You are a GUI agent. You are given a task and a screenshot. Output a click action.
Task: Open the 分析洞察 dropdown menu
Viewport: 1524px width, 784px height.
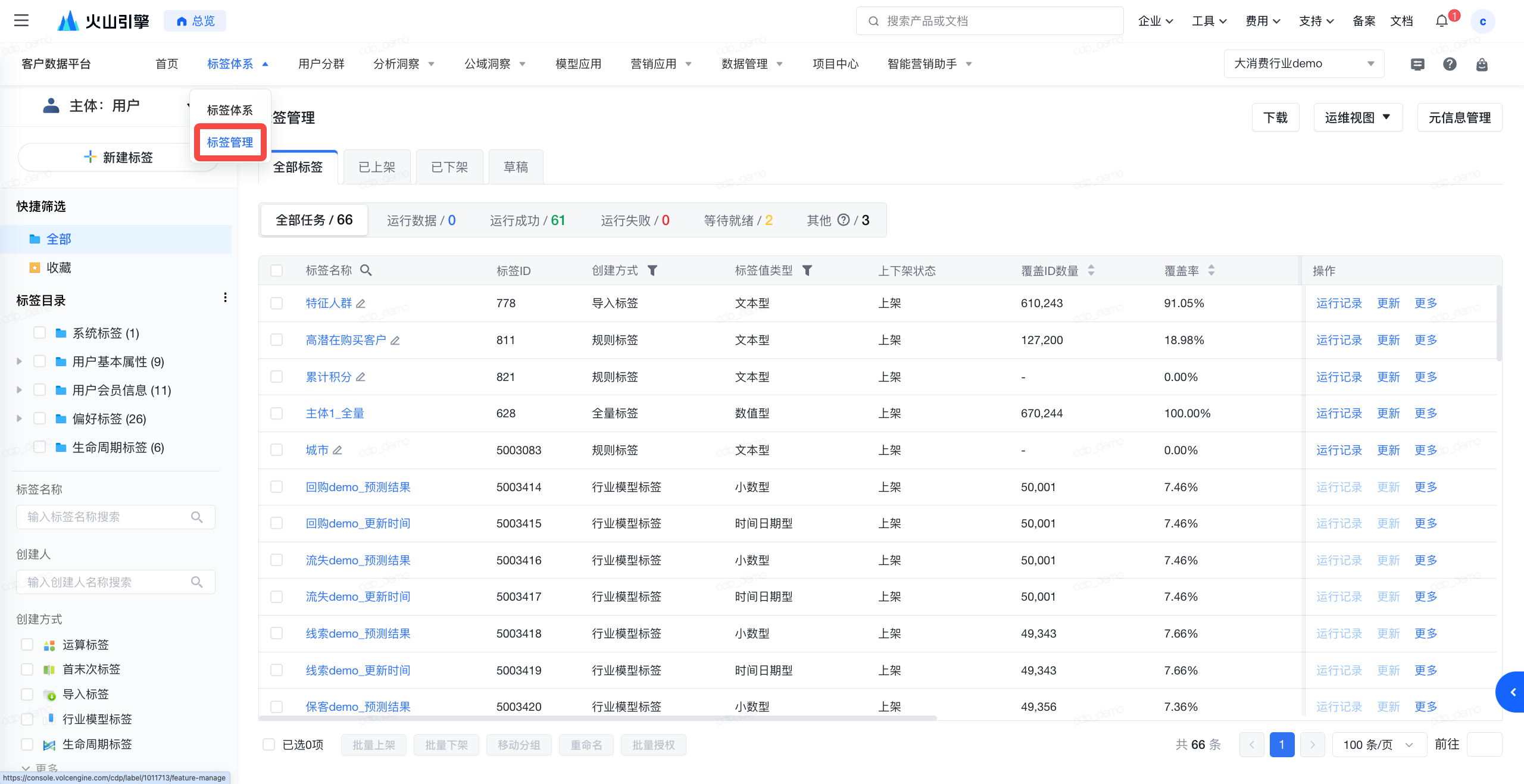pyautogui.click(x=404, y=64)
